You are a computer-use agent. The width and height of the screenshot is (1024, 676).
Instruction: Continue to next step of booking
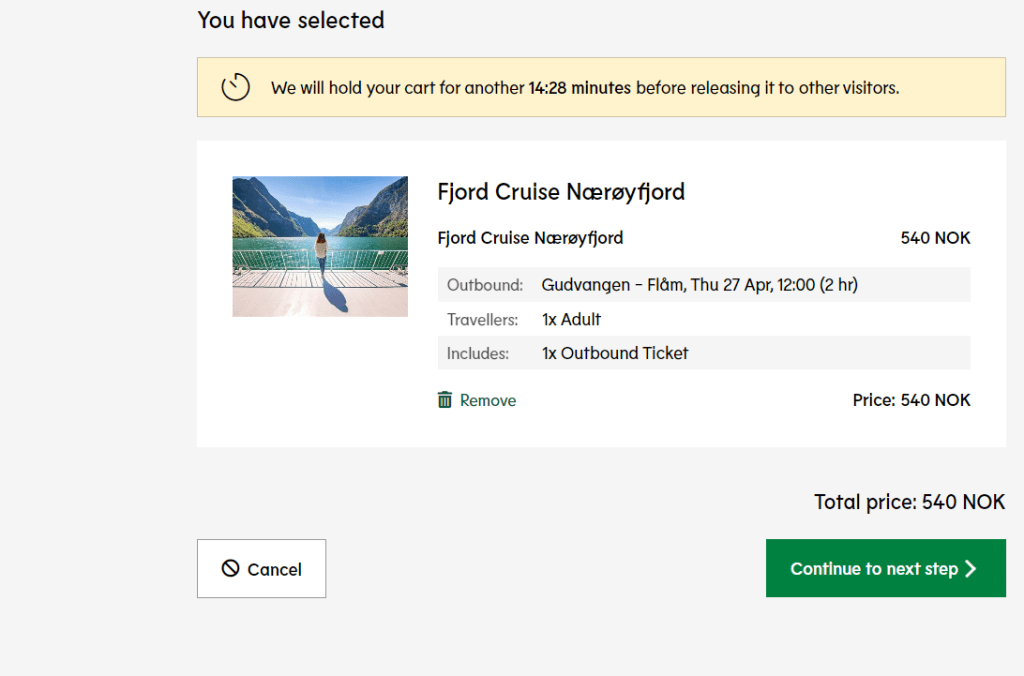pyautogui.click(x=885, y=568)
